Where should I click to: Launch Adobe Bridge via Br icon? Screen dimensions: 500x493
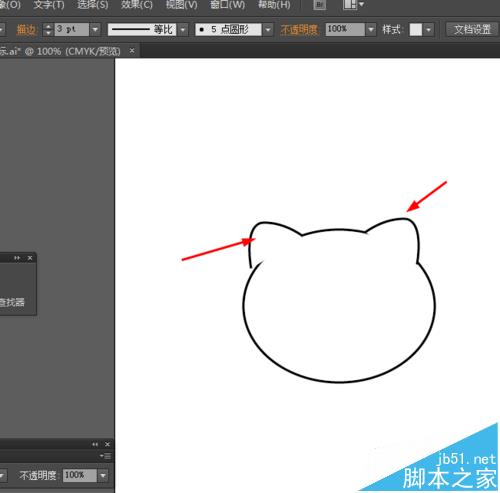(x=319, y=5)
